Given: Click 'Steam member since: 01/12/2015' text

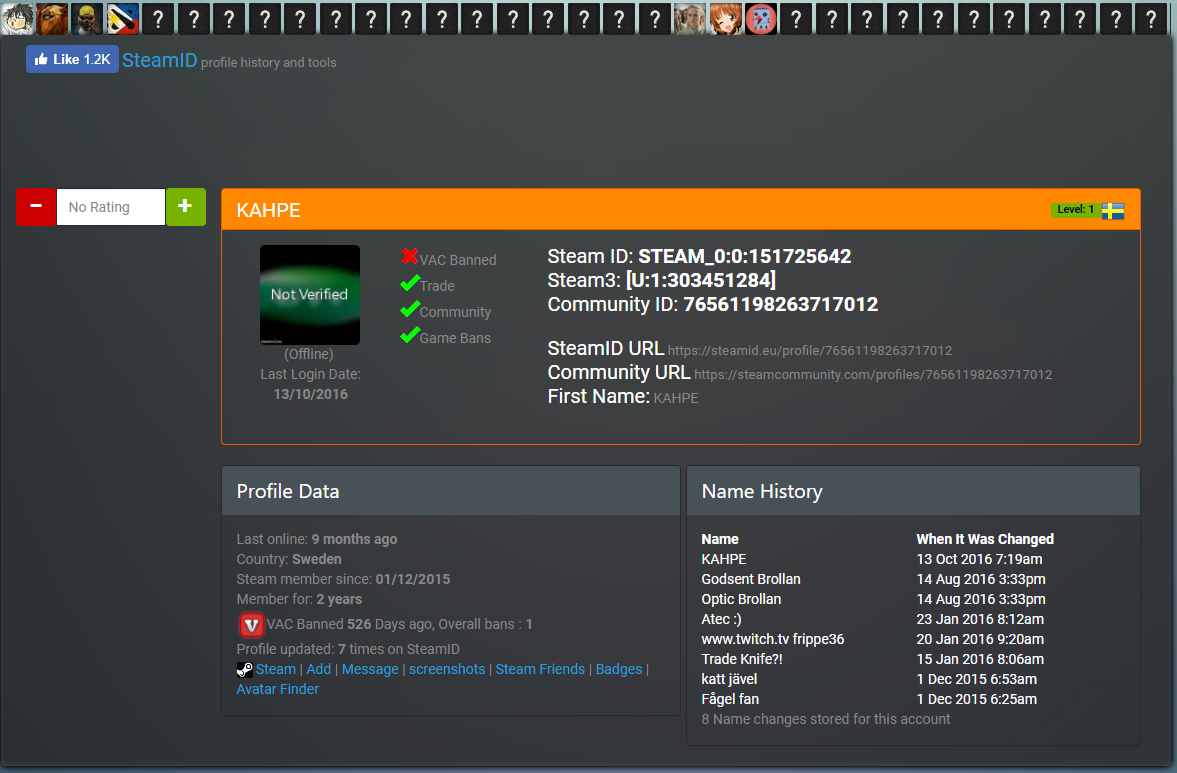Looking at the screenshot, I should pos(343,579).
